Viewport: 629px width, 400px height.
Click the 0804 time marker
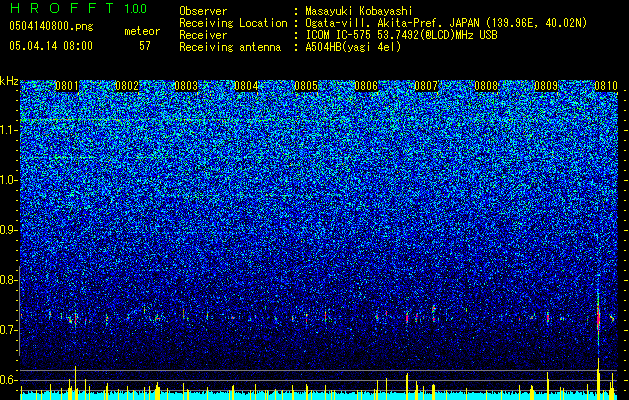(x=246, y=86)
